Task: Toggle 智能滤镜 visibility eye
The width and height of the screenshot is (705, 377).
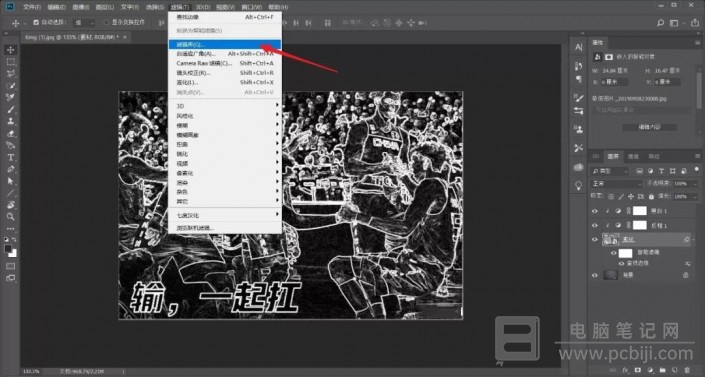Action: point(614,253)
